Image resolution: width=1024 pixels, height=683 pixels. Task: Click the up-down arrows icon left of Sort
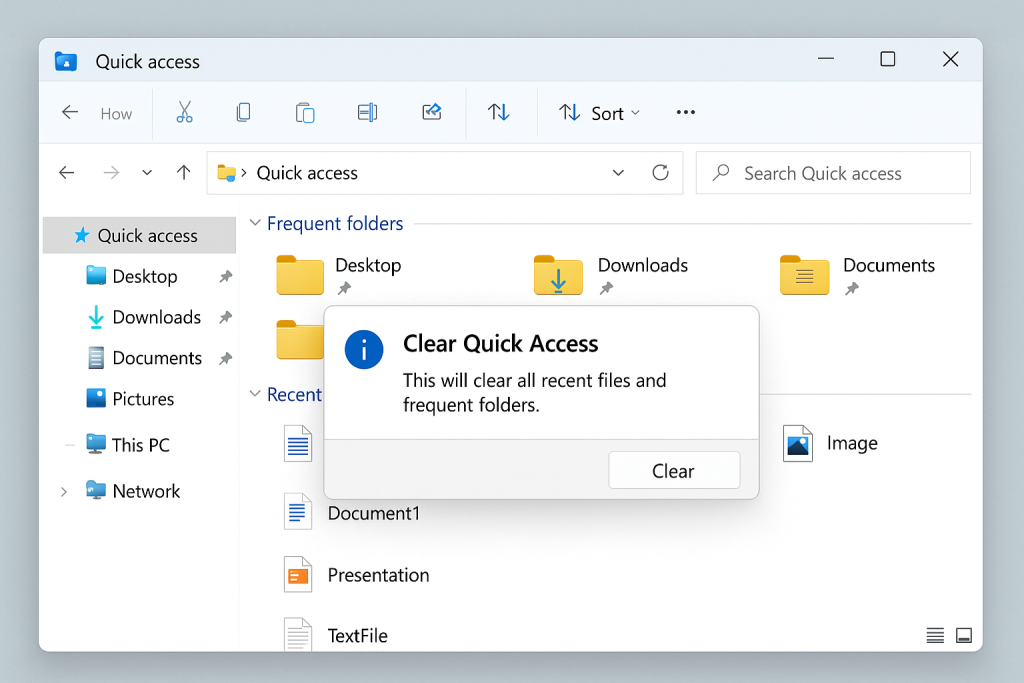pos(498,112)
